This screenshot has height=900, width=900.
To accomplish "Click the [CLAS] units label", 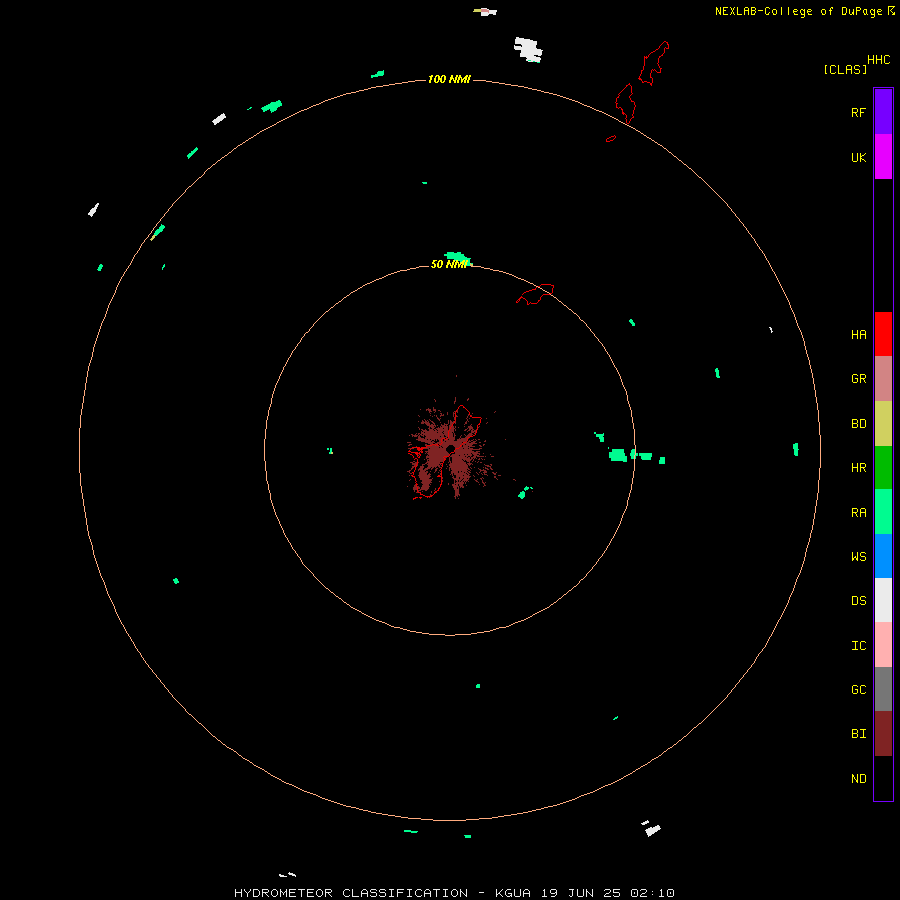I will pyautogui.click(x=845, y=69).
